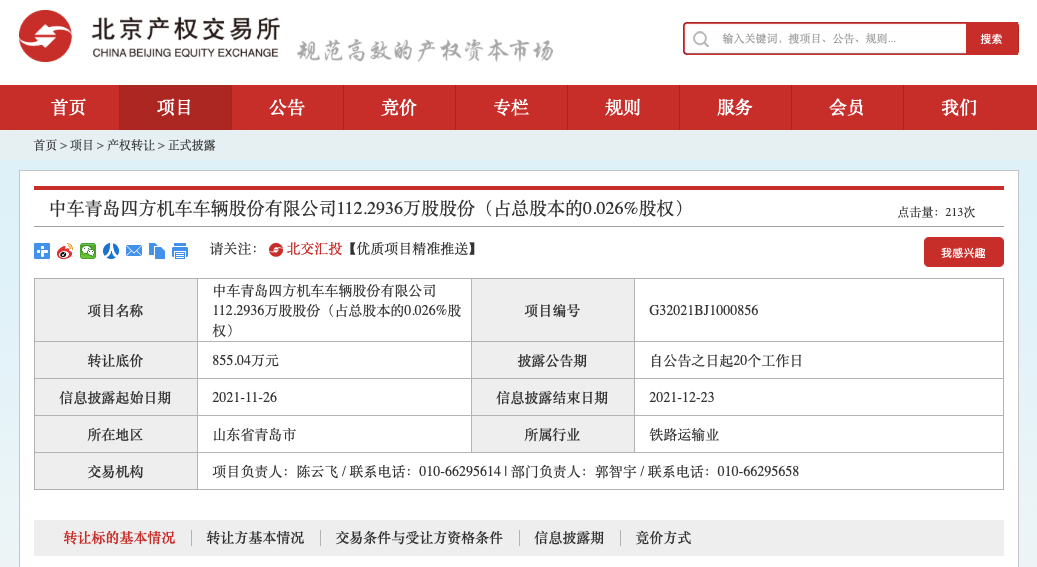Open the blue plus share-more icon
The height and width of the screenshot is (567, 1037).
[42, 251]
